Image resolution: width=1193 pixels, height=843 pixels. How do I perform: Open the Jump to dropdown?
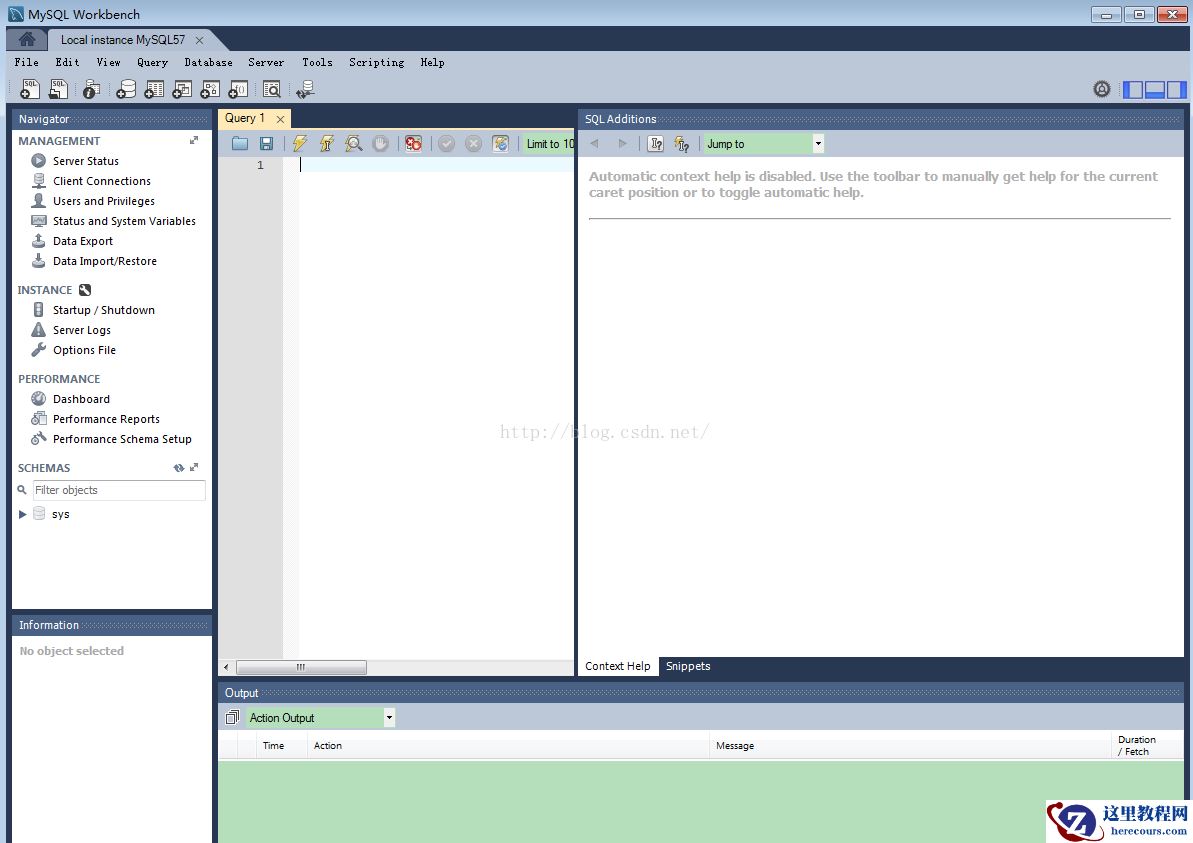point(818,144)
